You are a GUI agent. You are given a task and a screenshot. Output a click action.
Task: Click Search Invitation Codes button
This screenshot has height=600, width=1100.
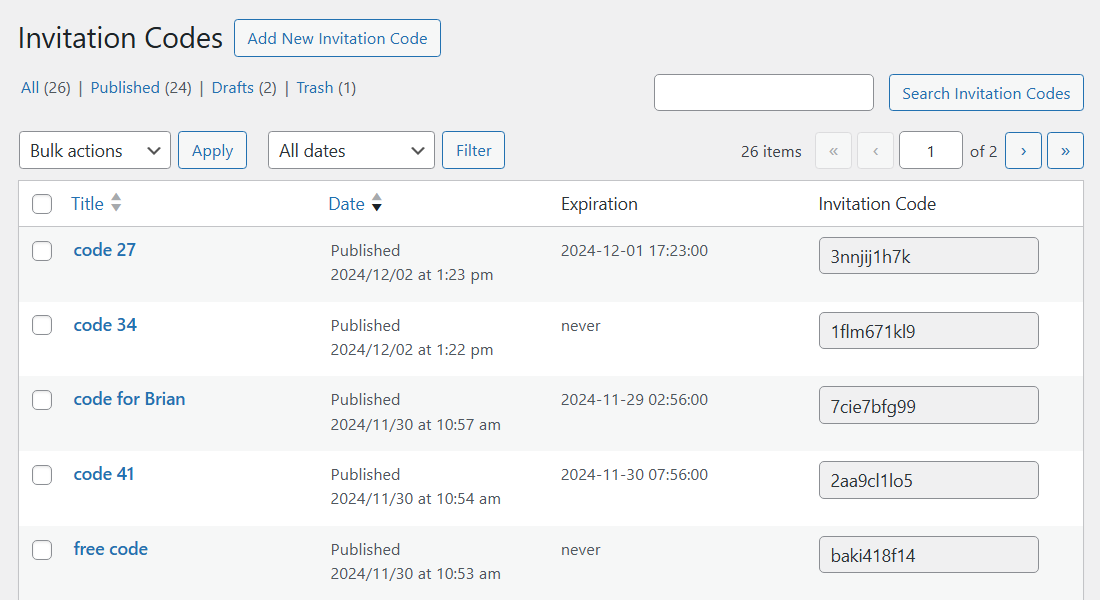pyautogui.click(x=986, y=93)
